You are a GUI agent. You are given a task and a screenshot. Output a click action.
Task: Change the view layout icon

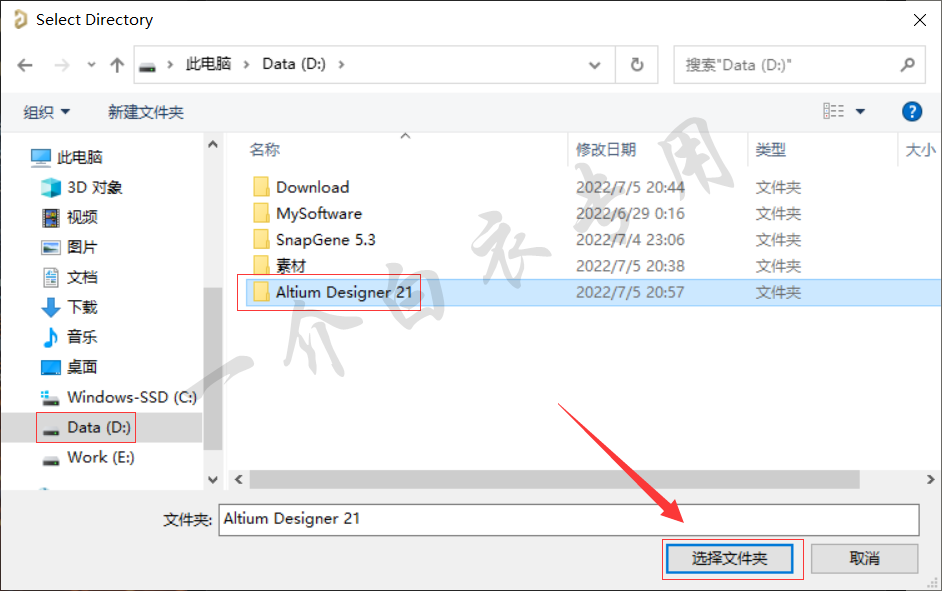[x=833, y=111]
